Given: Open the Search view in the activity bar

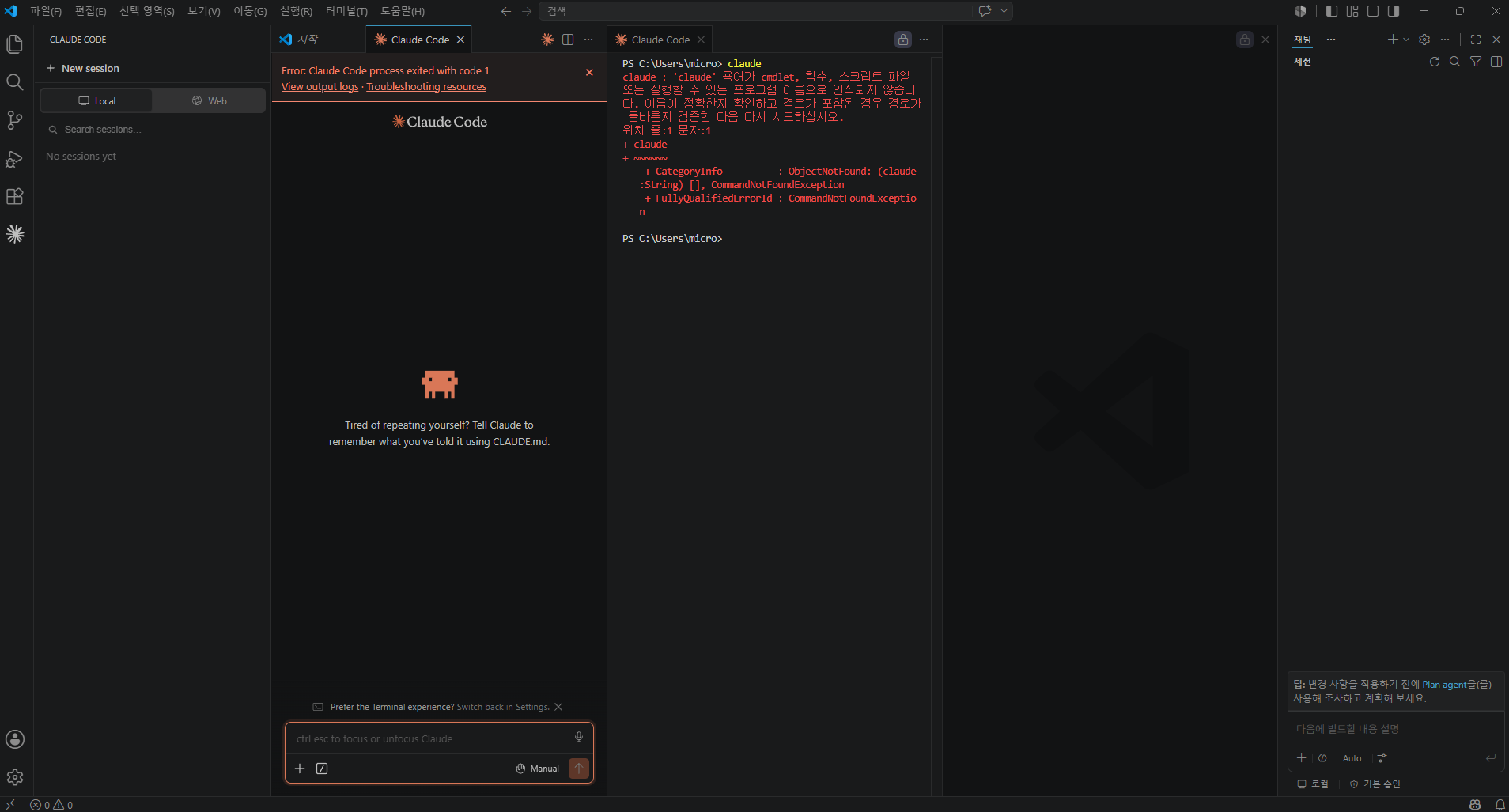Looking at the screenshot, I should [x=14, y=82].
